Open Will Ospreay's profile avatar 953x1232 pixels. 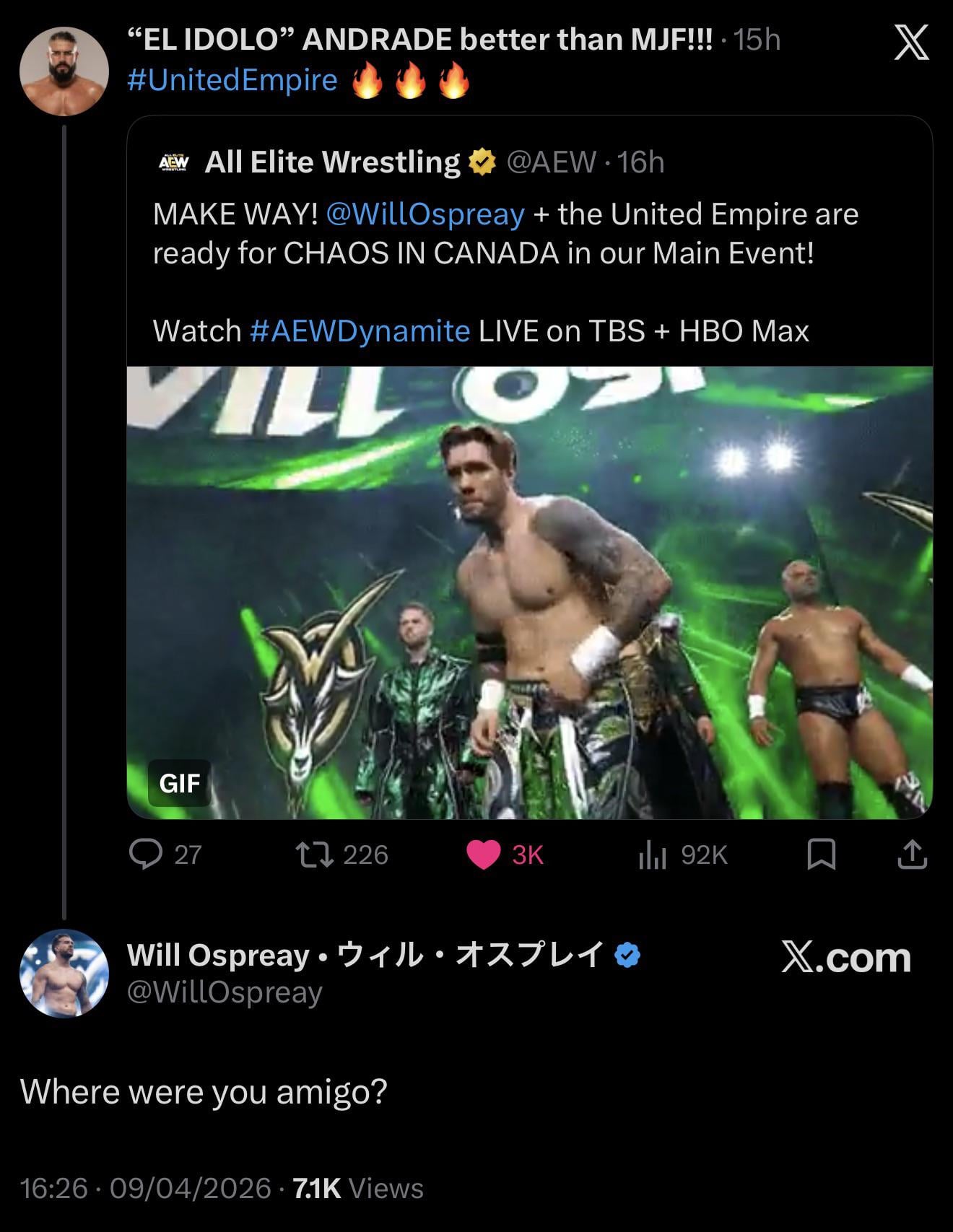coord(64,973)
